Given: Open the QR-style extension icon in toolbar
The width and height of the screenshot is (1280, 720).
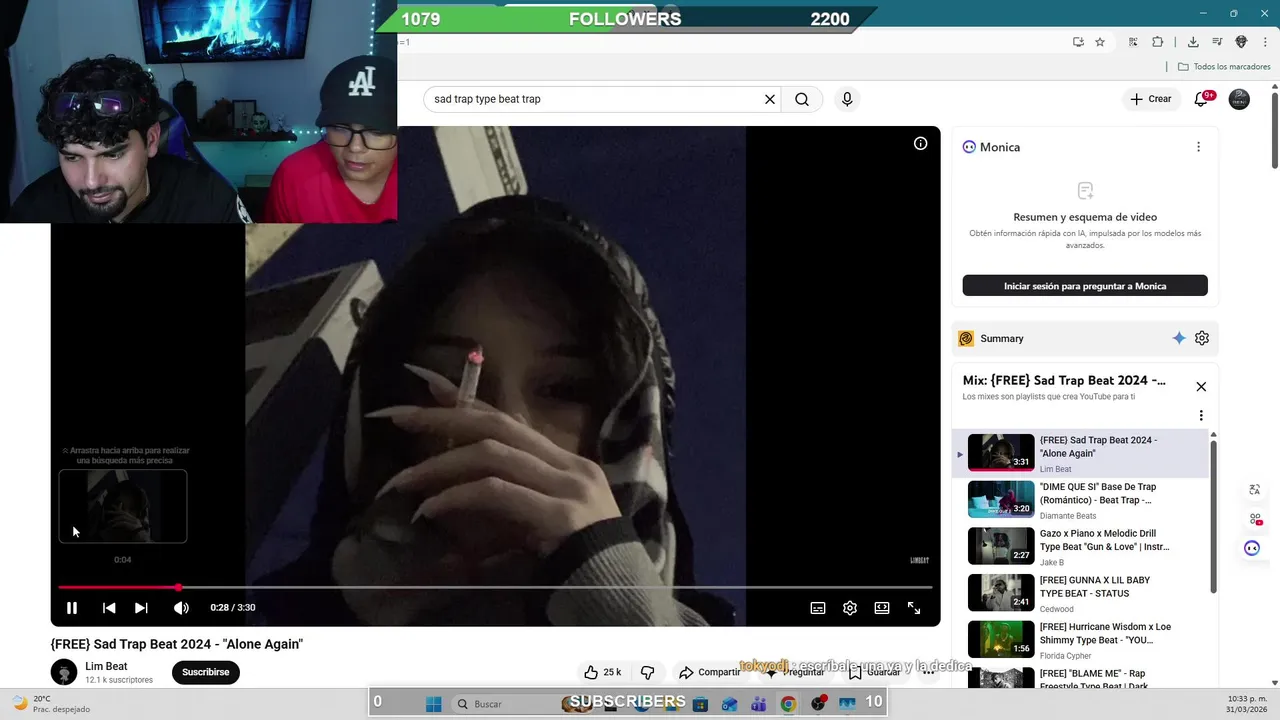Looking at the screenshot, I should (x=1133, y=42).
